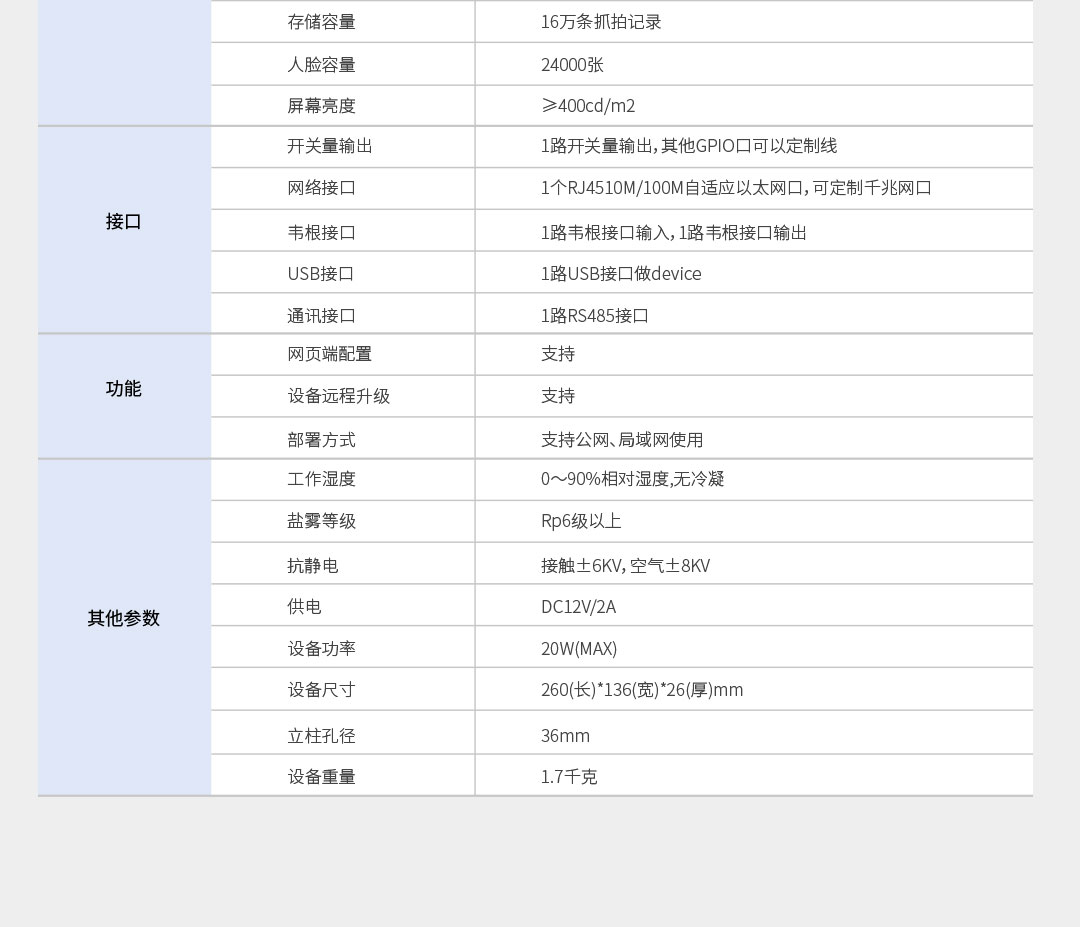Viewport: 1080px width, 927px height.
Task: Click 支持 value beside 设备远程升级
Action: tap(558, 396)
